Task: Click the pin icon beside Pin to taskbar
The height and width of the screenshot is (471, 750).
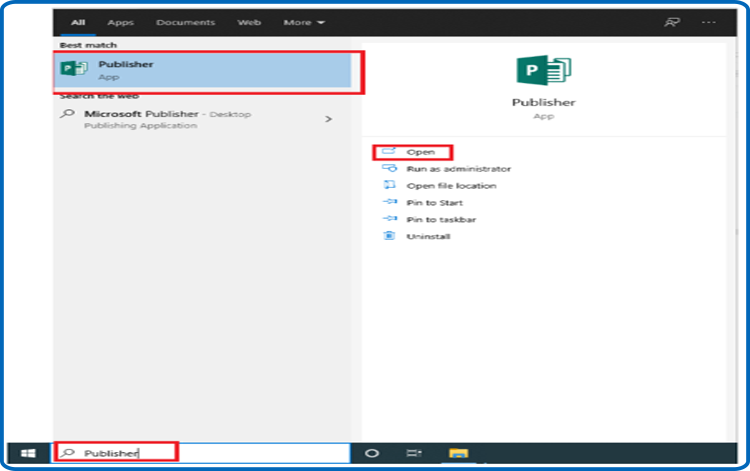Action: [390, 218]
